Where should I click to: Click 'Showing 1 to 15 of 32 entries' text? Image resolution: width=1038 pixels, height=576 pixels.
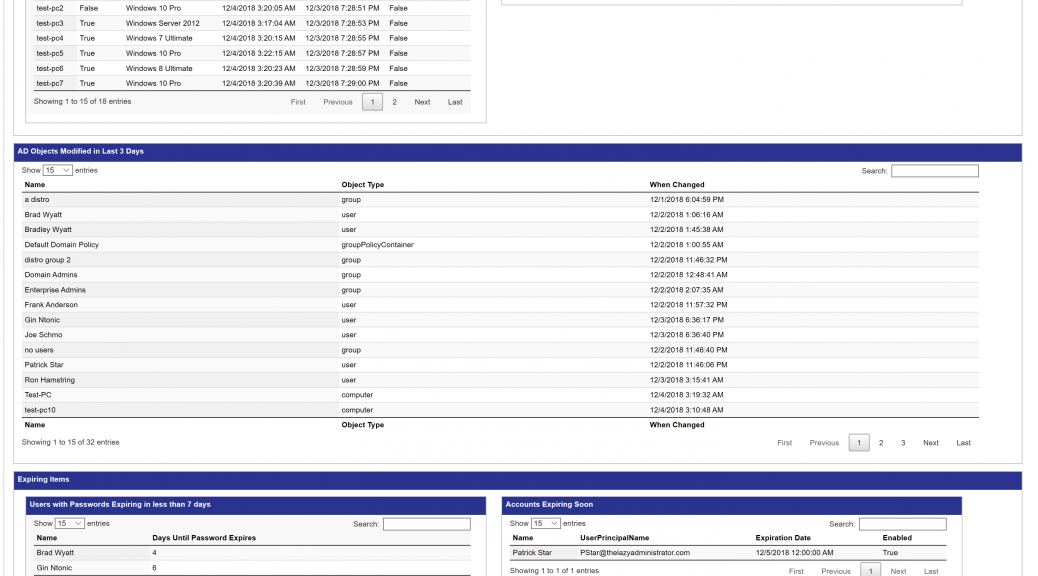tap(70, 442)
